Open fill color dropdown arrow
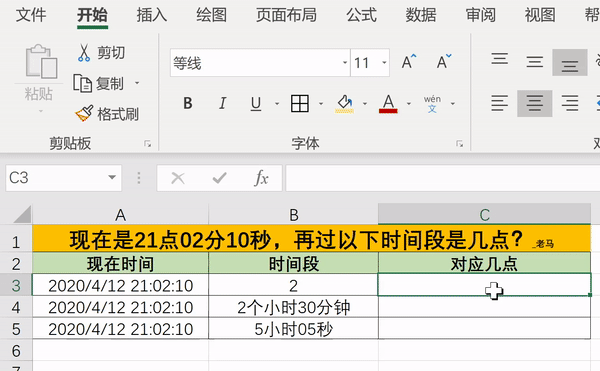 tap(365, 104)
